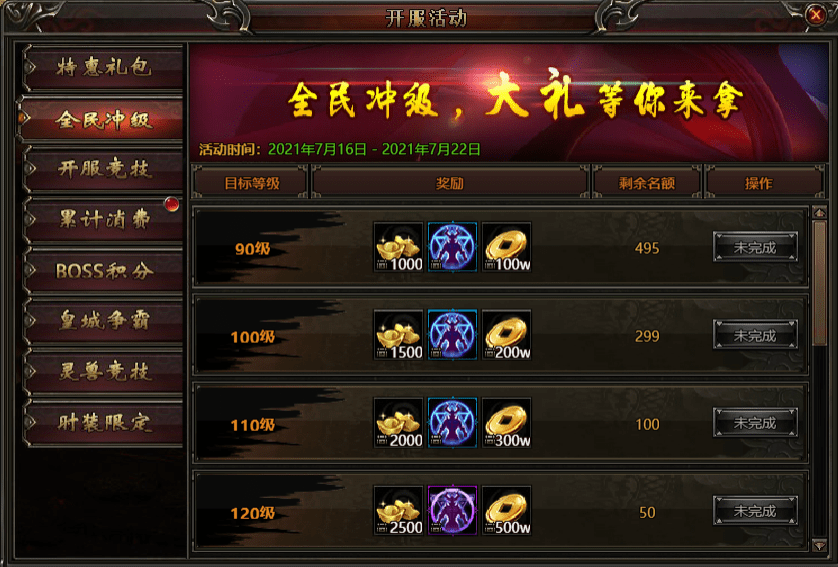Click the 100w gold coin reward icon
The image size is (838, 567).
pos(507,247)
